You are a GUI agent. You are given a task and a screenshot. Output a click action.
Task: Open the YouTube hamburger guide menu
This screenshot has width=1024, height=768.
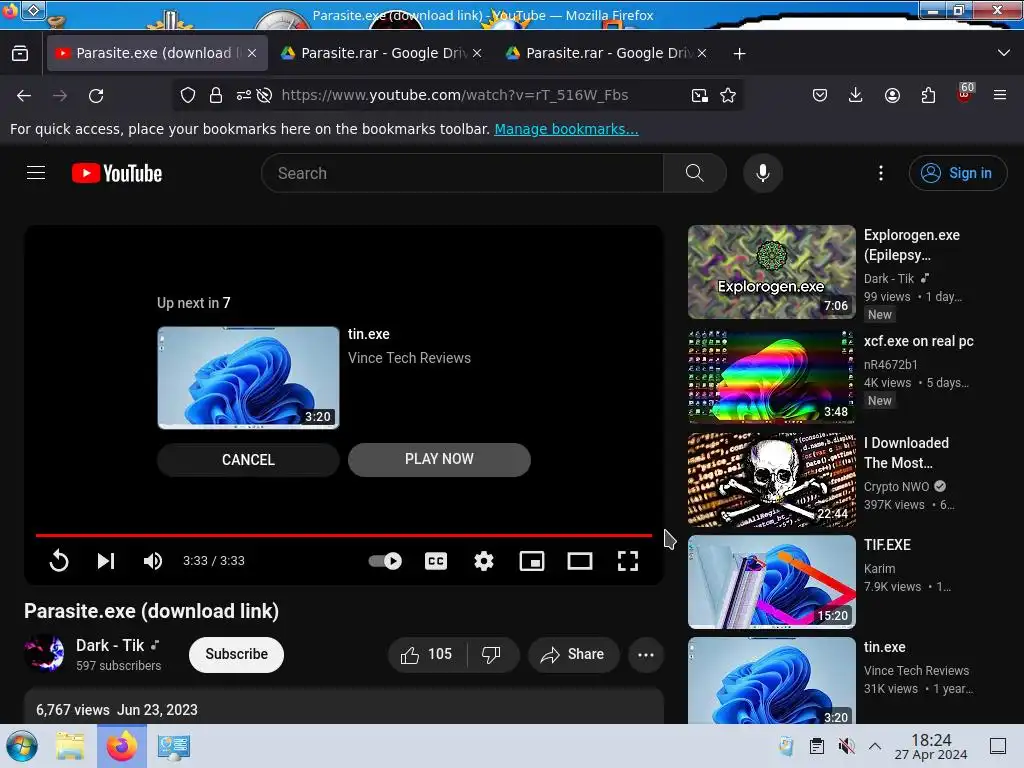(x=36, y=173)
